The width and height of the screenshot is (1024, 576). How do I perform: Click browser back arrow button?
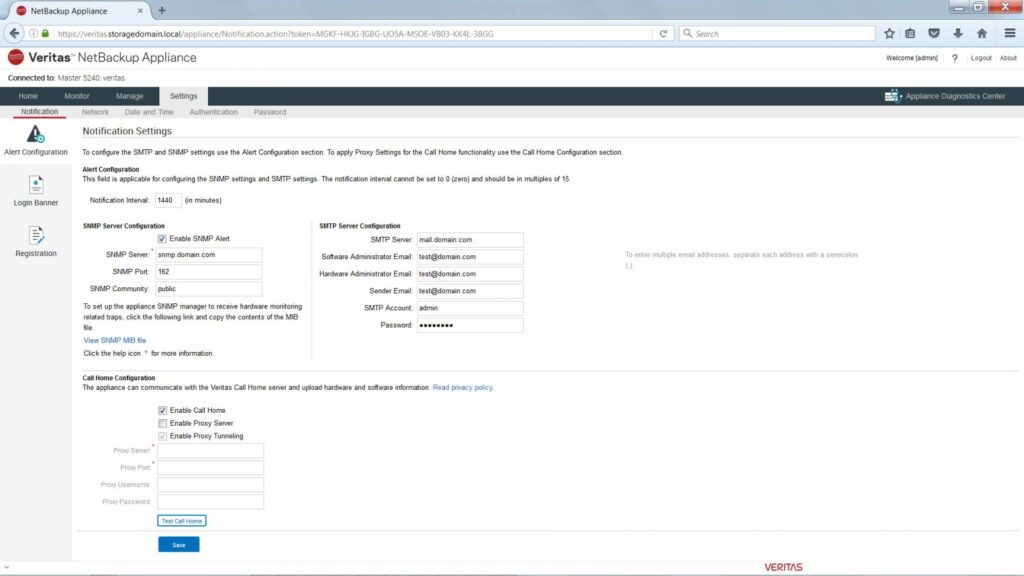(14, 33)
